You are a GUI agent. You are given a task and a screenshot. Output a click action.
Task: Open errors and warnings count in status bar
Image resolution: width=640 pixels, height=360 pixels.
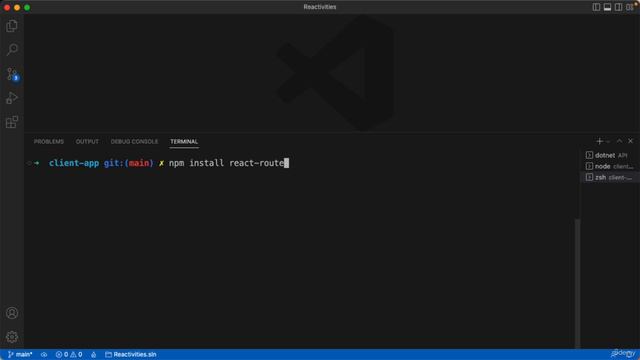pyautogui.click(x=69, y=354)
